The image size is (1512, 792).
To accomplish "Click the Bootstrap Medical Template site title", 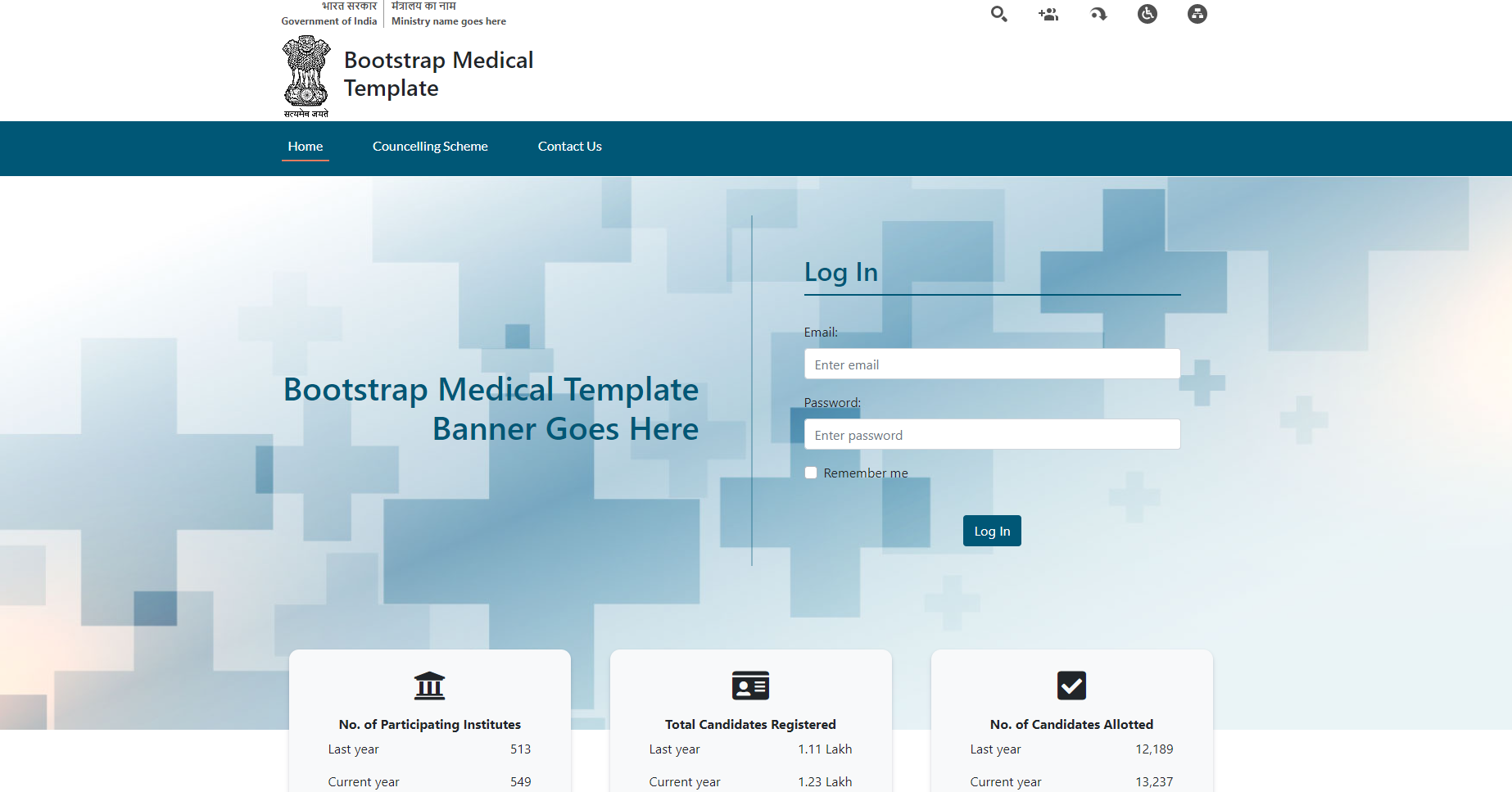I will pos(438,74).
